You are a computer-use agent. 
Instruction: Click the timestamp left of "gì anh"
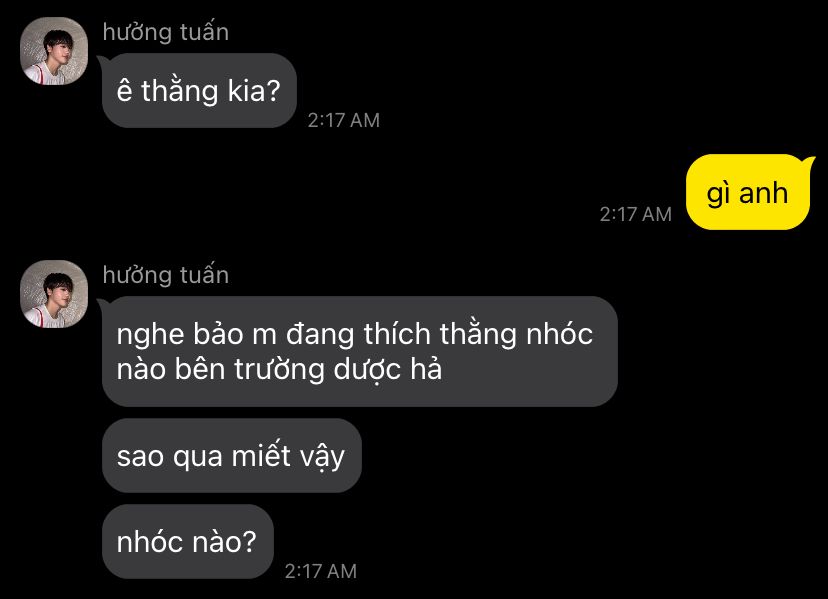click(x=636, y=214)
